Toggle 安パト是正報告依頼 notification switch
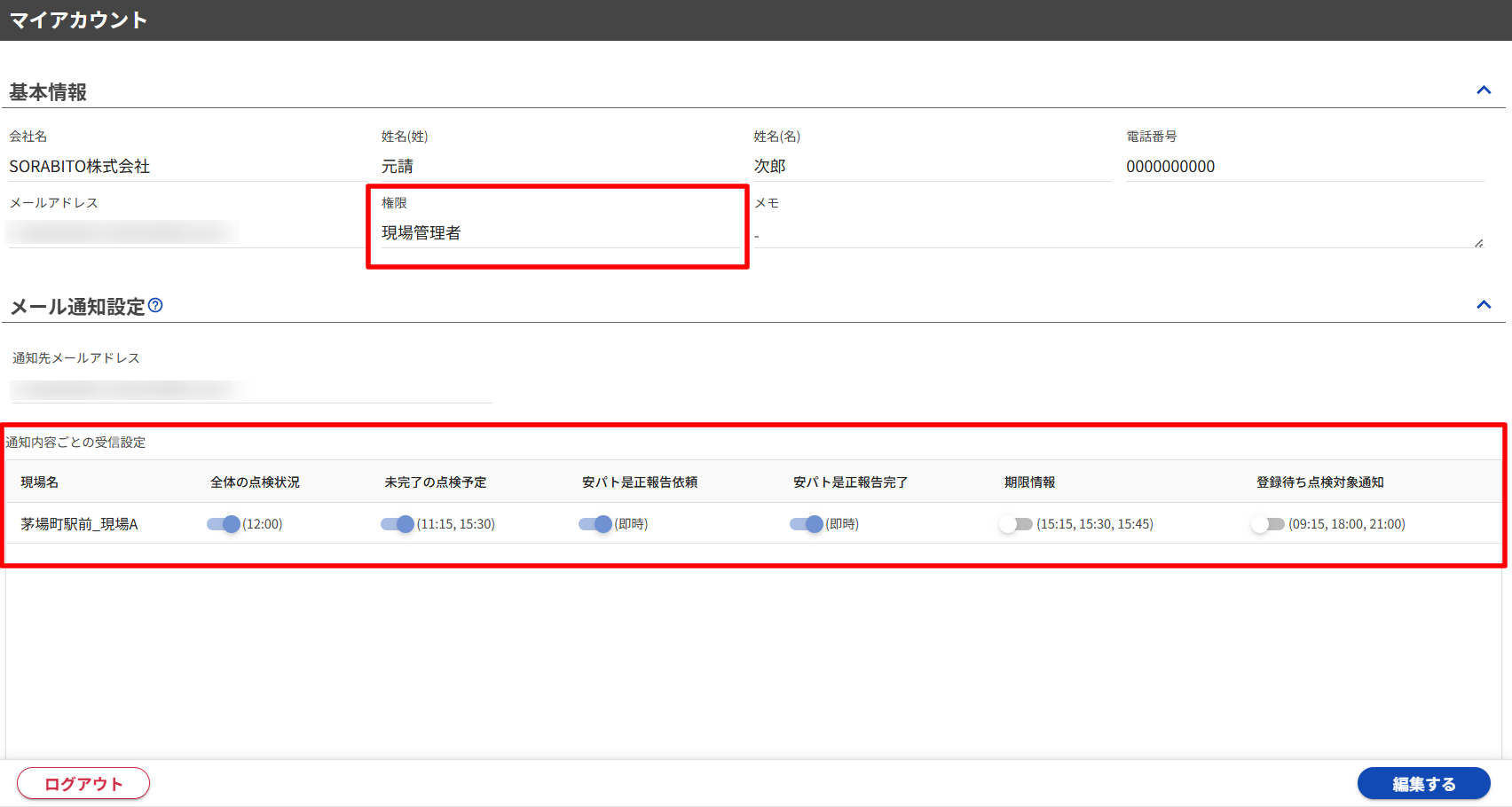 [x=595, y=524]
